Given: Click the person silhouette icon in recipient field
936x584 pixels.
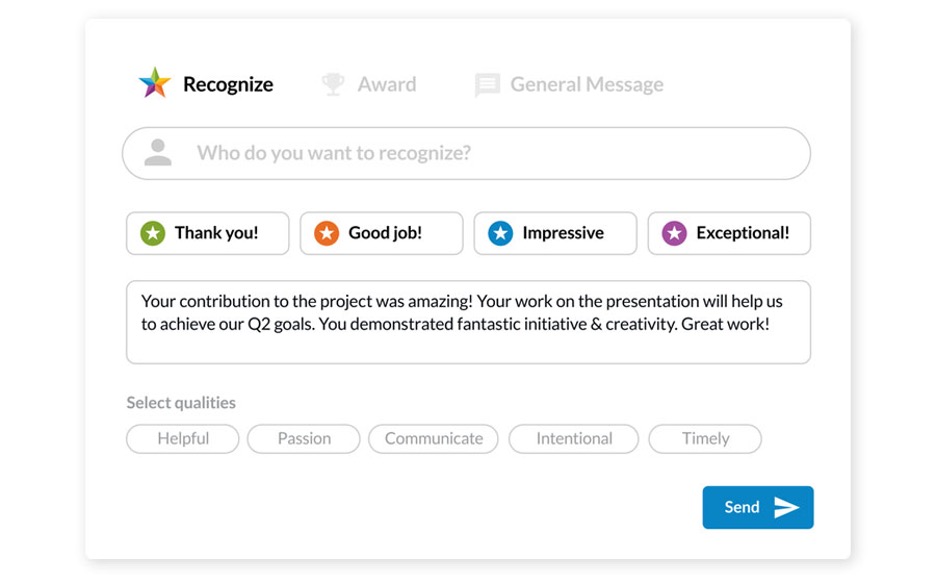Looking at the screenshot, I should (157, 153).
